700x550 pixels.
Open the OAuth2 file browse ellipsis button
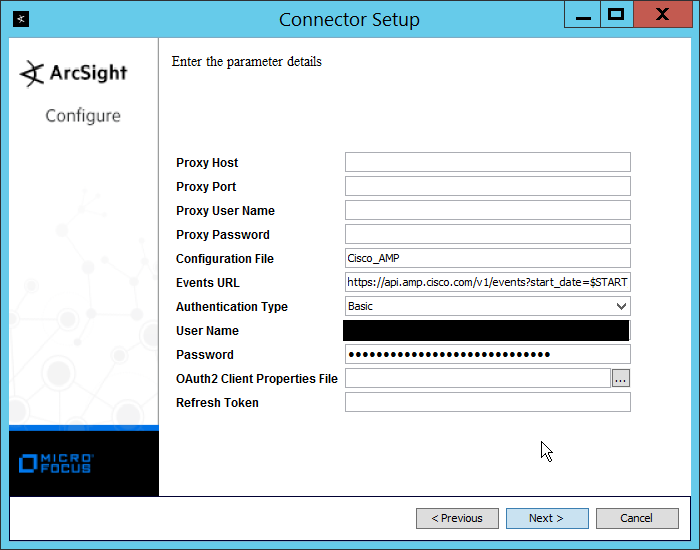pos(621,378)
